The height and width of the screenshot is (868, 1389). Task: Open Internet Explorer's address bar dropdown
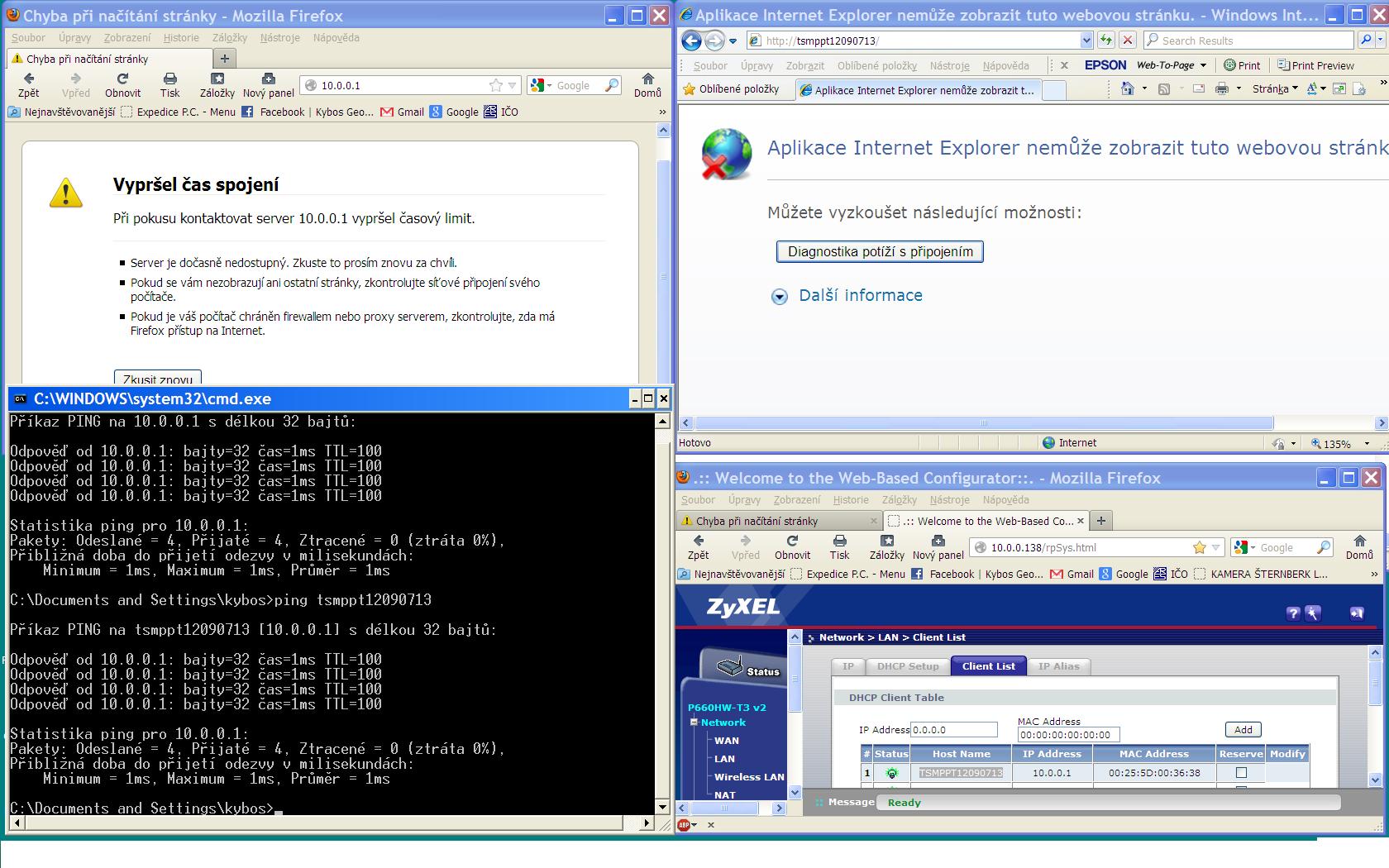(1086, 40)
